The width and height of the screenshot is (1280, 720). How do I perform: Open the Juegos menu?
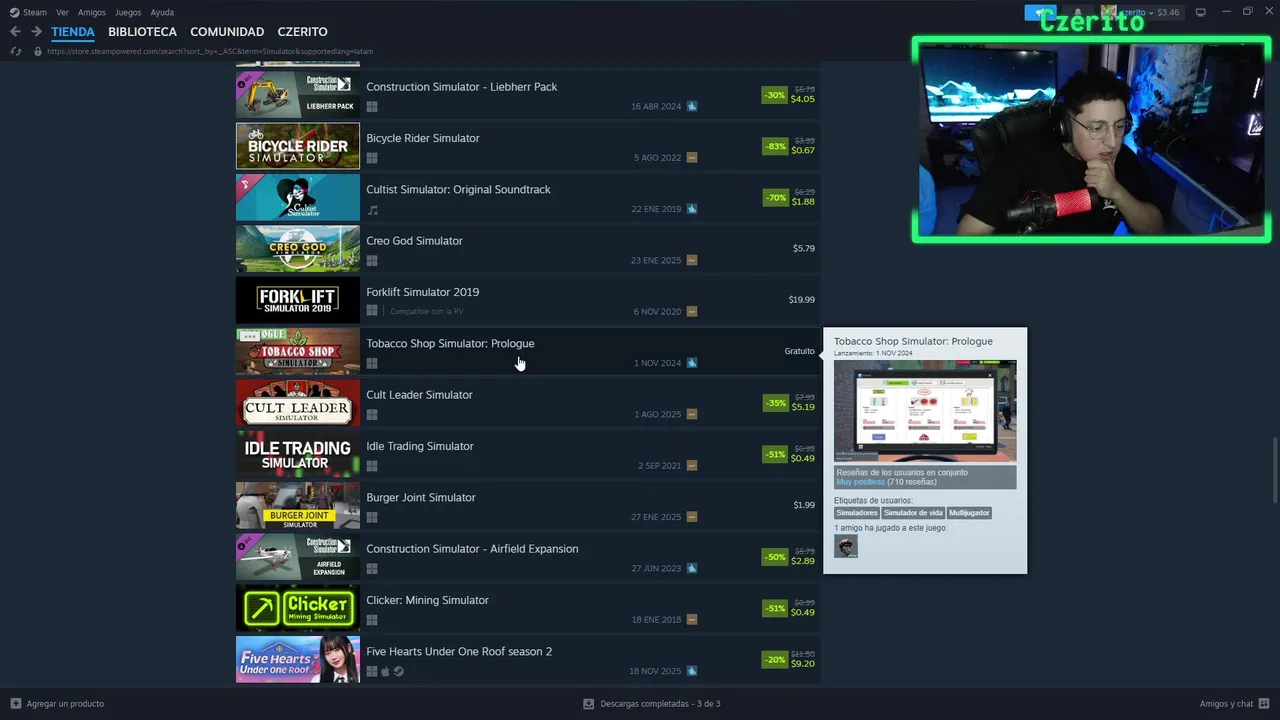click(128, 12)
